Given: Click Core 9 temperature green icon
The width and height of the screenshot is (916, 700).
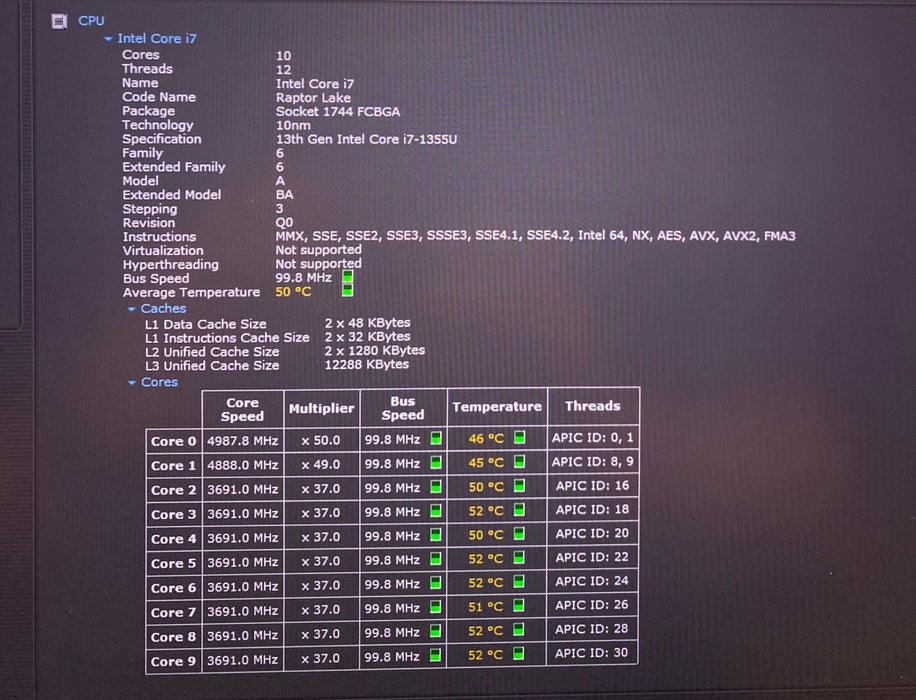Looking at the screenshot, I should [519, 653].
